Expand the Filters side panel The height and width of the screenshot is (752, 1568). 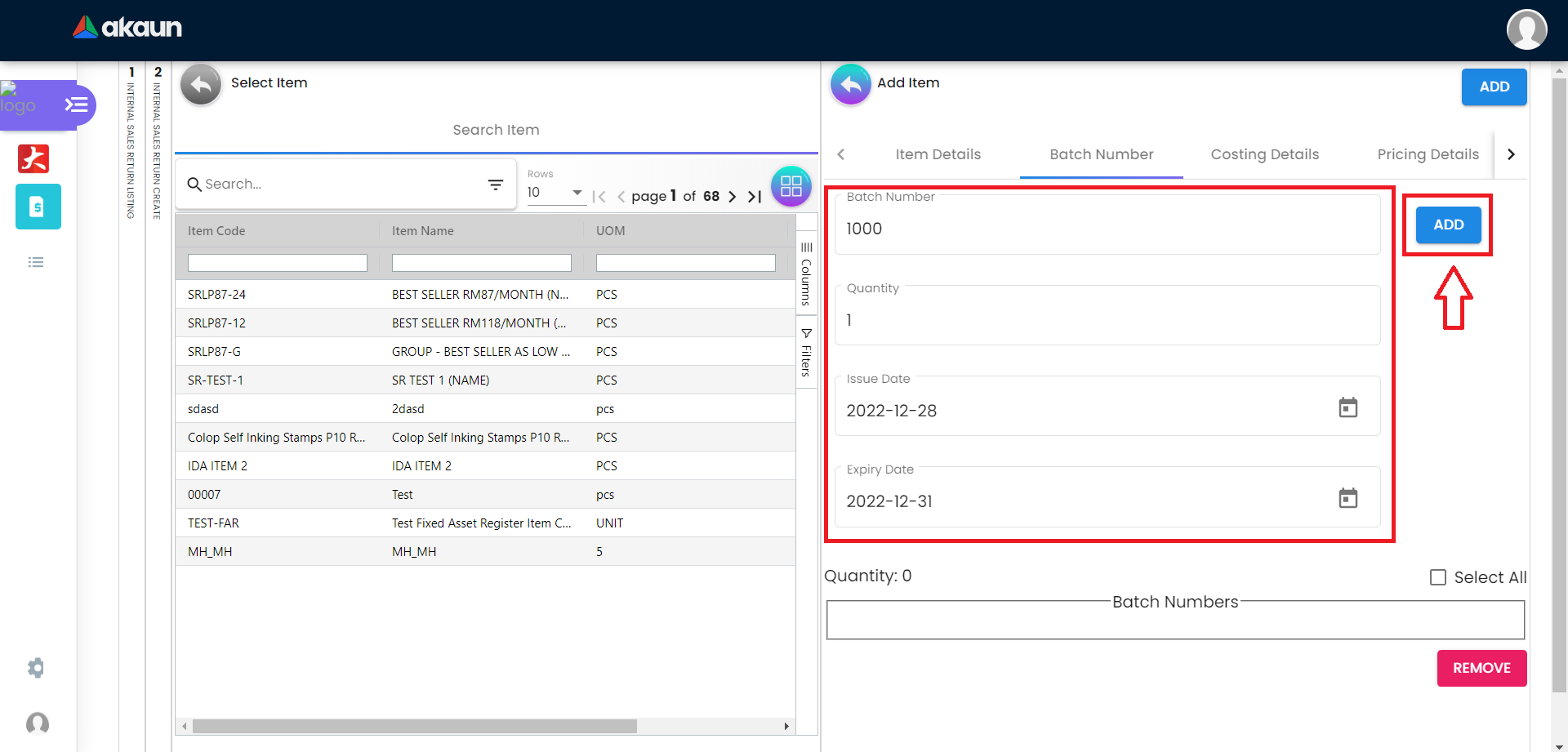[x=806, y=353]
